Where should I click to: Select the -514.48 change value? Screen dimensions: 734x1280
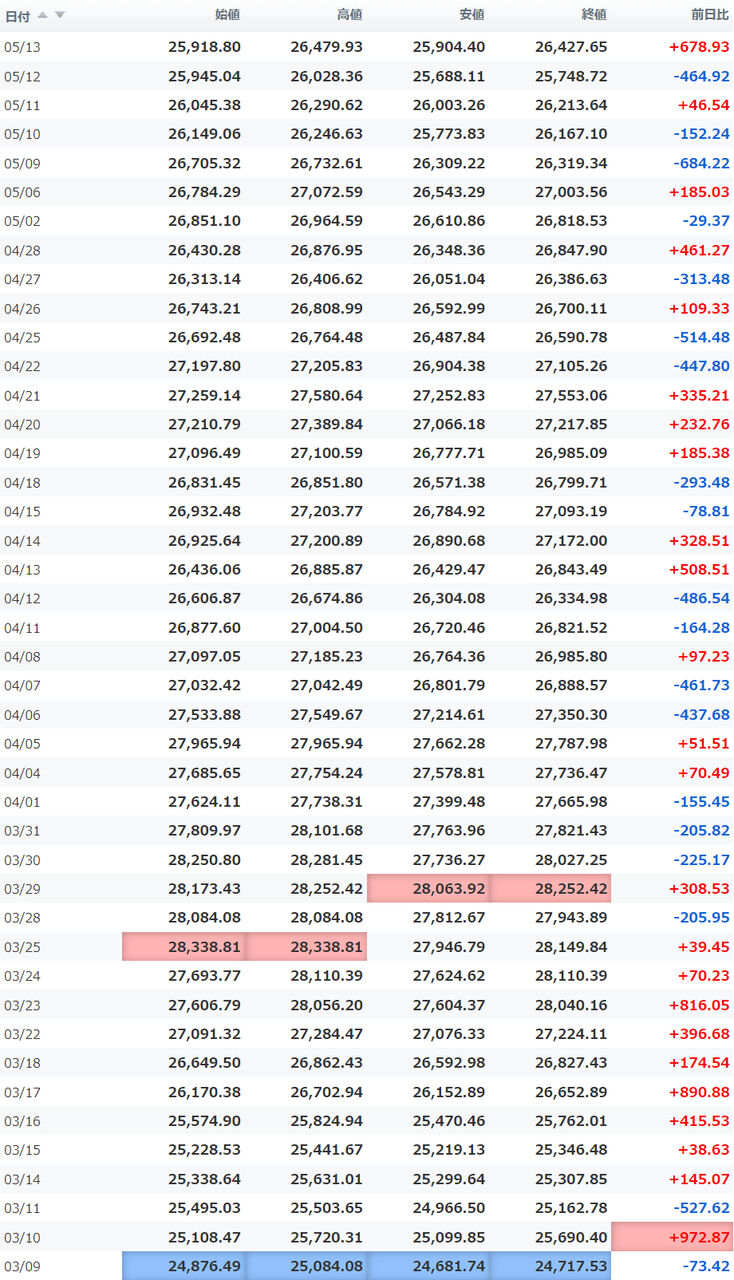(701, 337)
